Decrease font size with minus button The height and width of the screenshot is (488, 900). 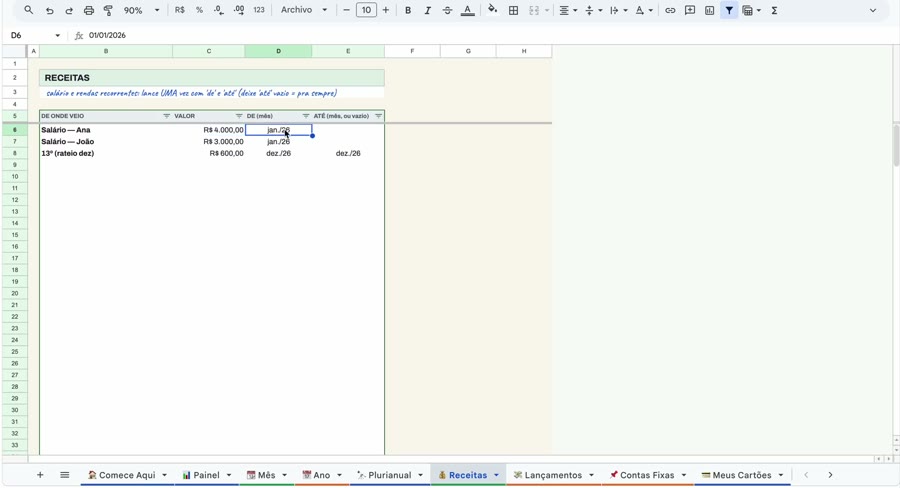(x=346, y=10)
